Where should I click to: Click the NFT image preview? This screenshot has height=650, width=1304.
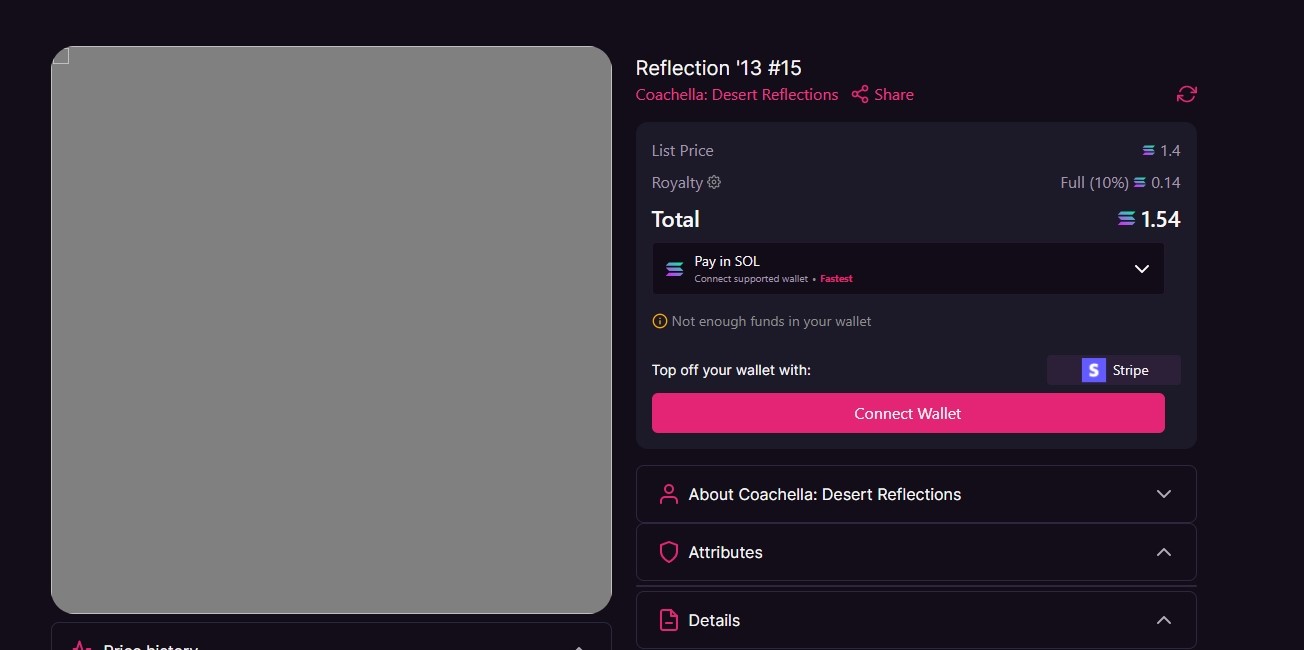pyautogui.click(x=331, y=330)
